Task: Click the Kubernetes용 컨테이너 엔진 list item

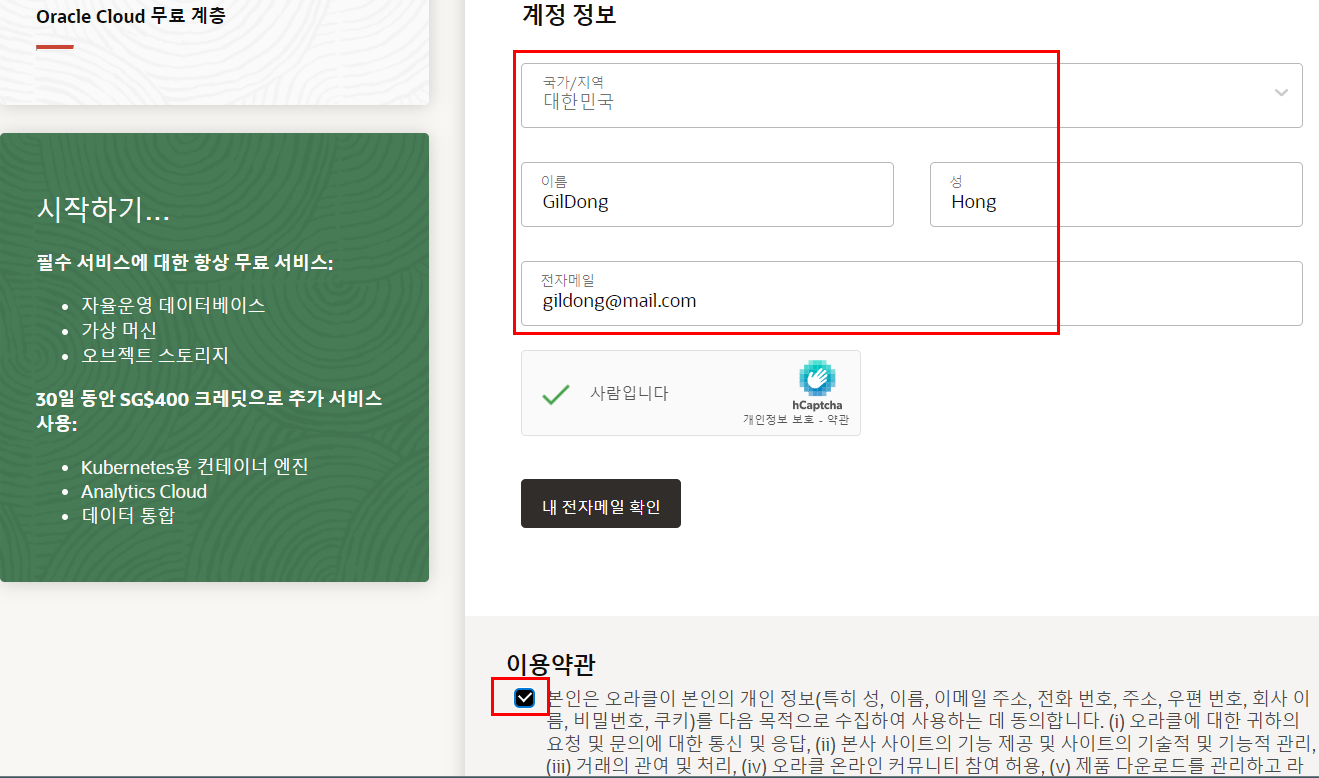Action: point(195,467)
